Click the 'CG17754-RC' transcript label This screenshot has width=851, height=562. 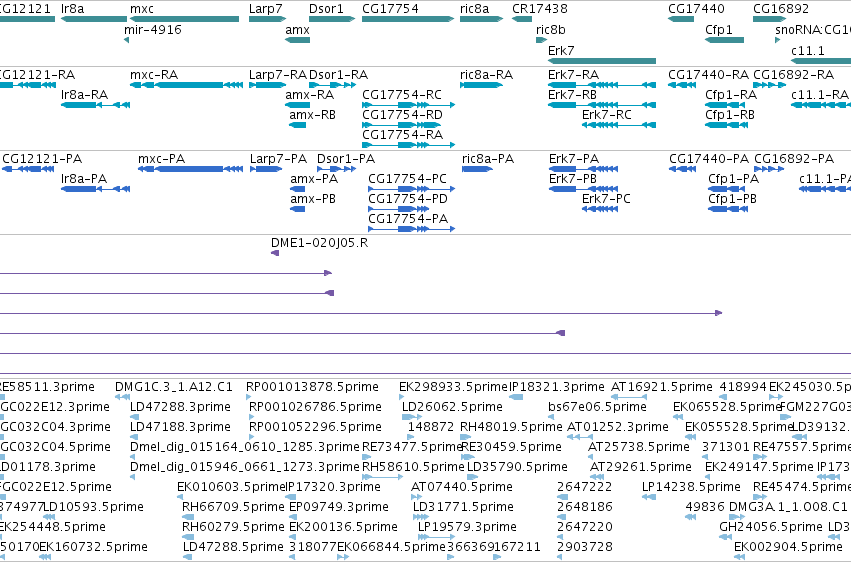[x=402, y=94]
